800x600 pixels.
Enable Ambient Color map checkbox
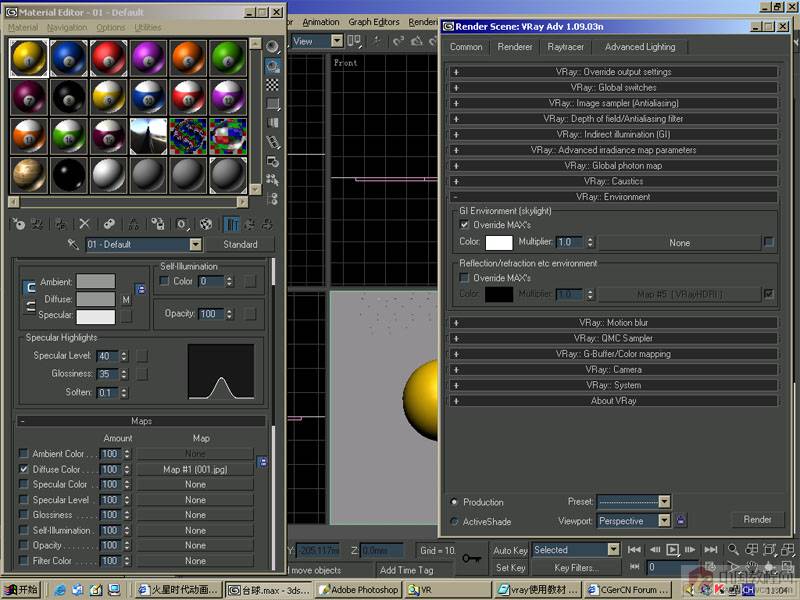pos(23,453)
